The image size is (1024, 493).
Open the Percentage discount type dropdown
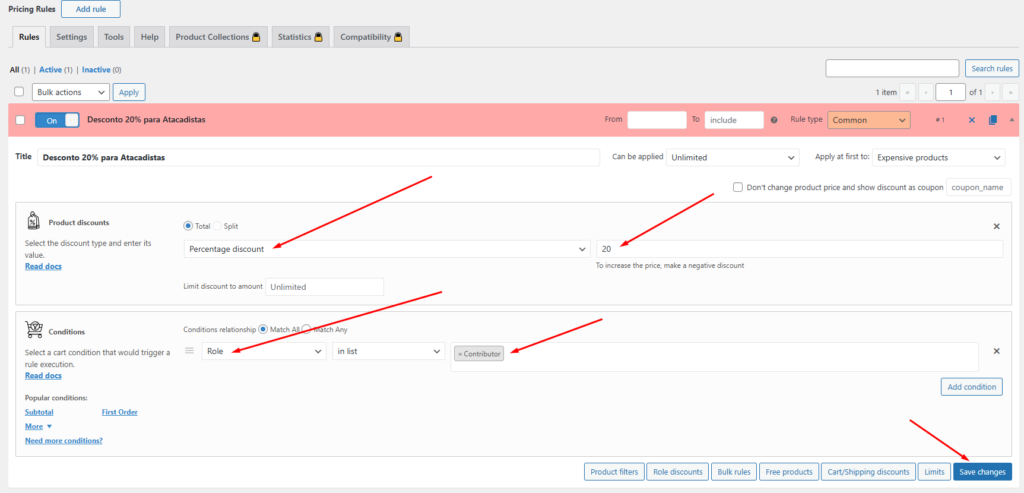(387, 249)
